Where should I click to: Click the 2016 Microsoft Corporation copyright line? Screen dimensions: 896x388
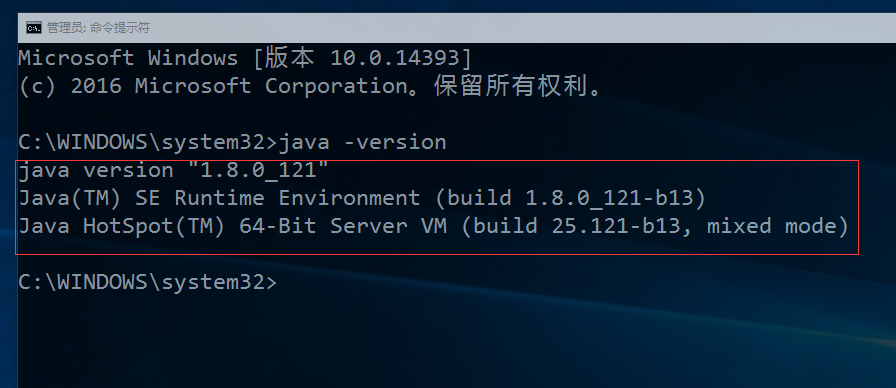310,86
